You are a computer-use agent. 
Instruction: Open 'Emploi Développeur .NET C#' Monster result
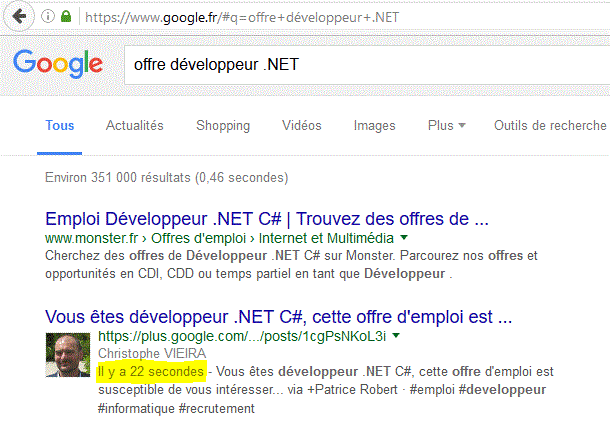[267, 219]
